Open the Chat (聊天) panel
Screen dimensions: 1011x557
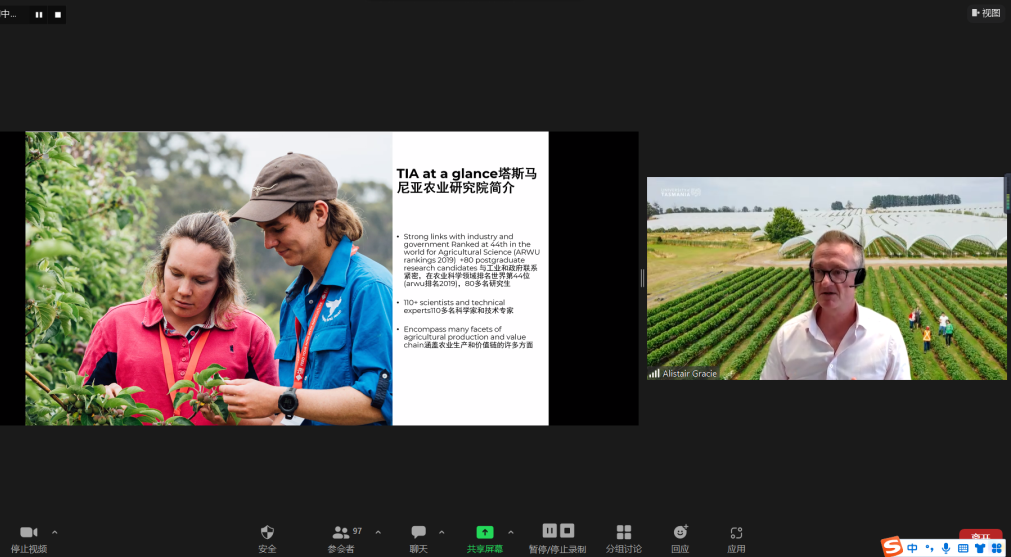[418, 533]
